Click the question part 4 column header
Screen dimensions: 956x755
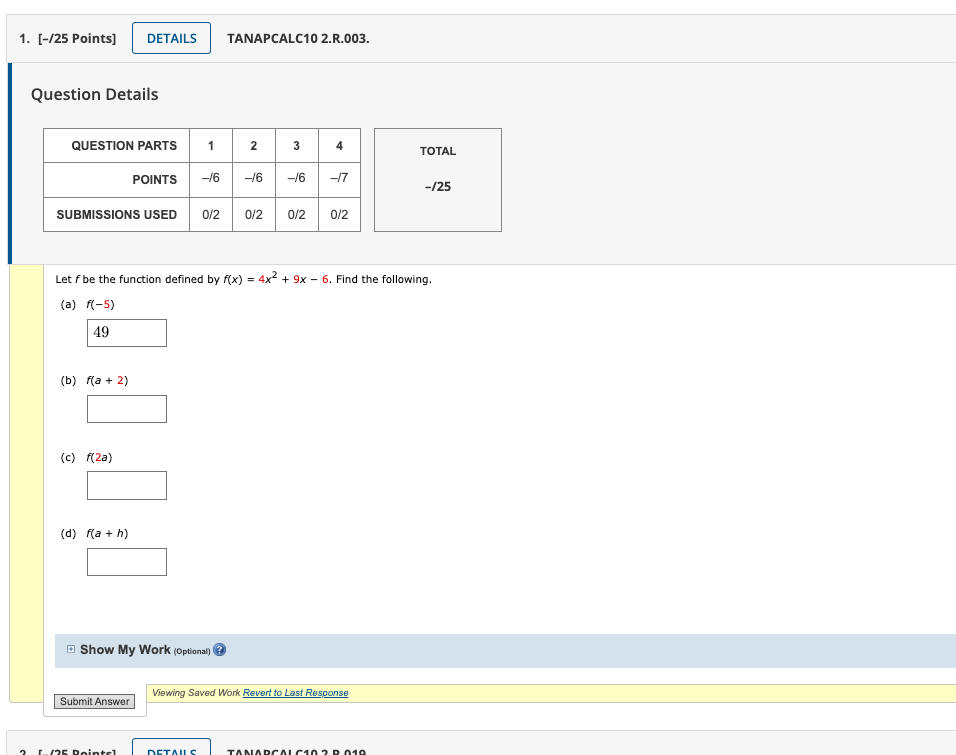[x=339, y=146]
